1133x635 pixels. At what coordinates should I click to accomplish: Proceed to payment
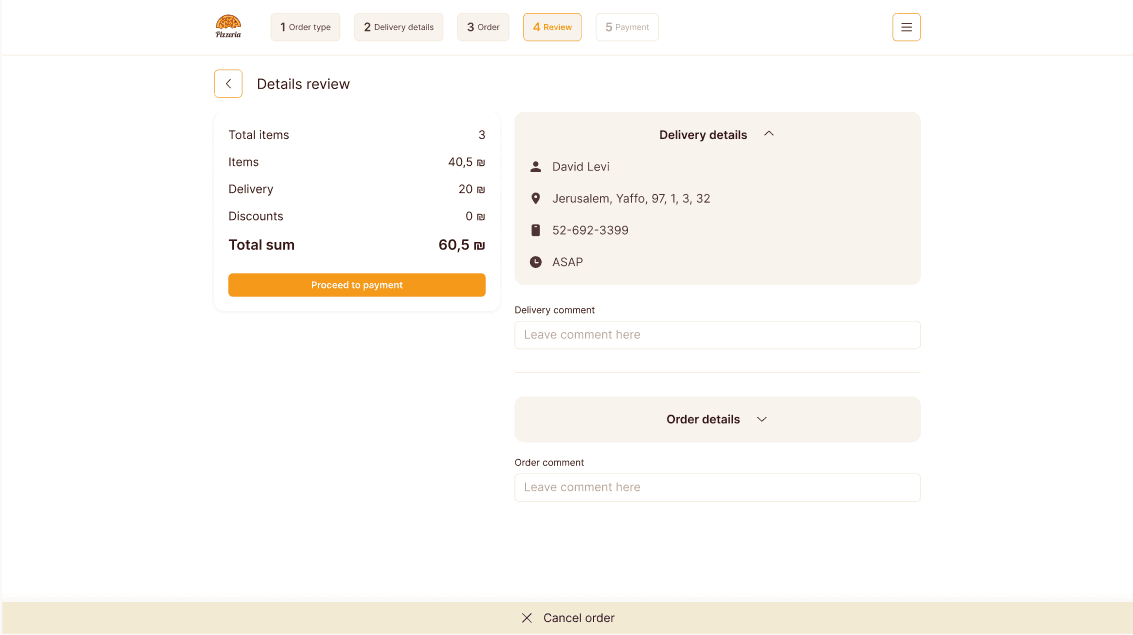[x=357, y=285]
